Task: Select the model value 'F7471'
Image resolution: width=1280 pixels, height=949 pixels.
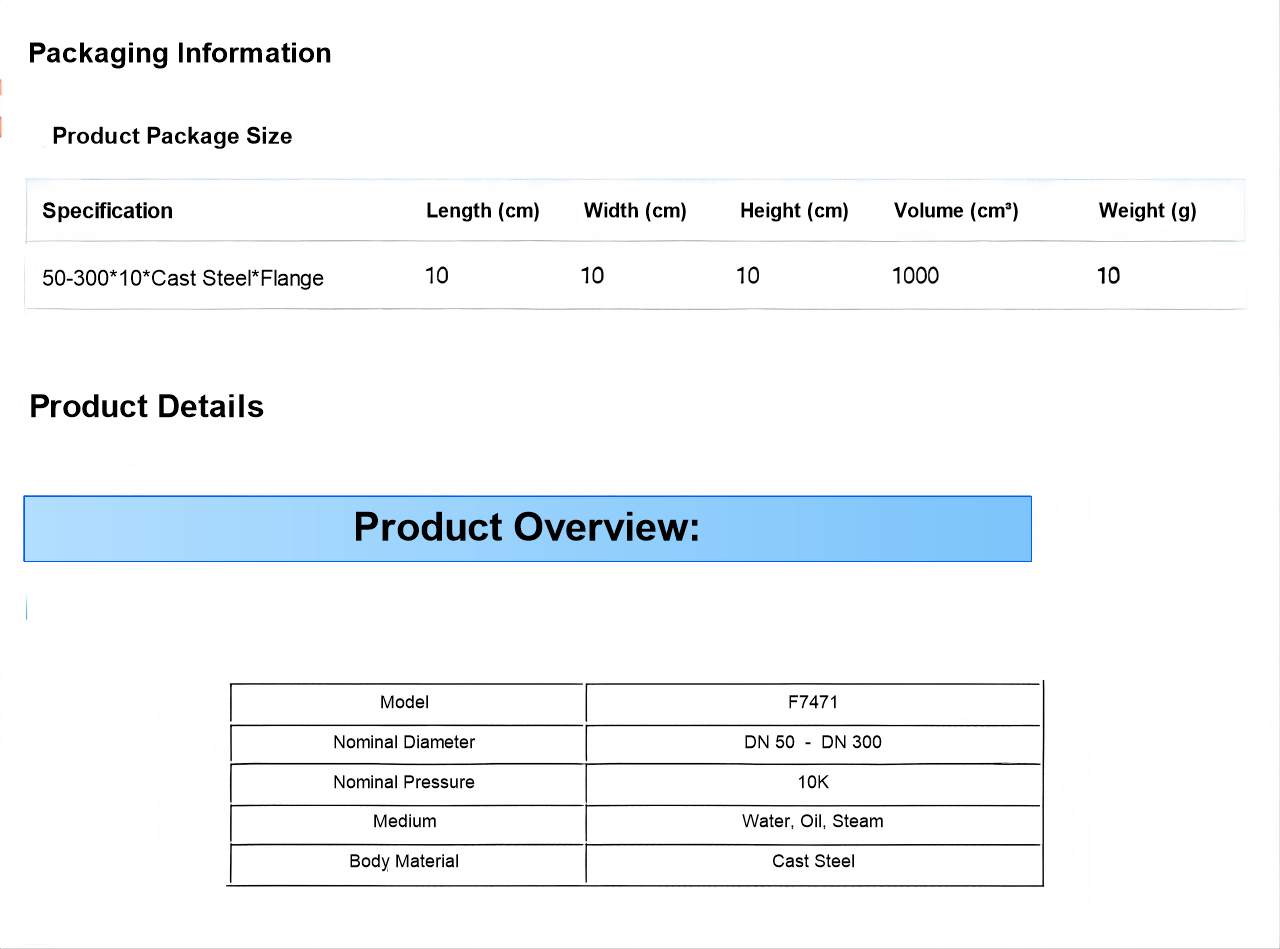Action: (813, 703)
